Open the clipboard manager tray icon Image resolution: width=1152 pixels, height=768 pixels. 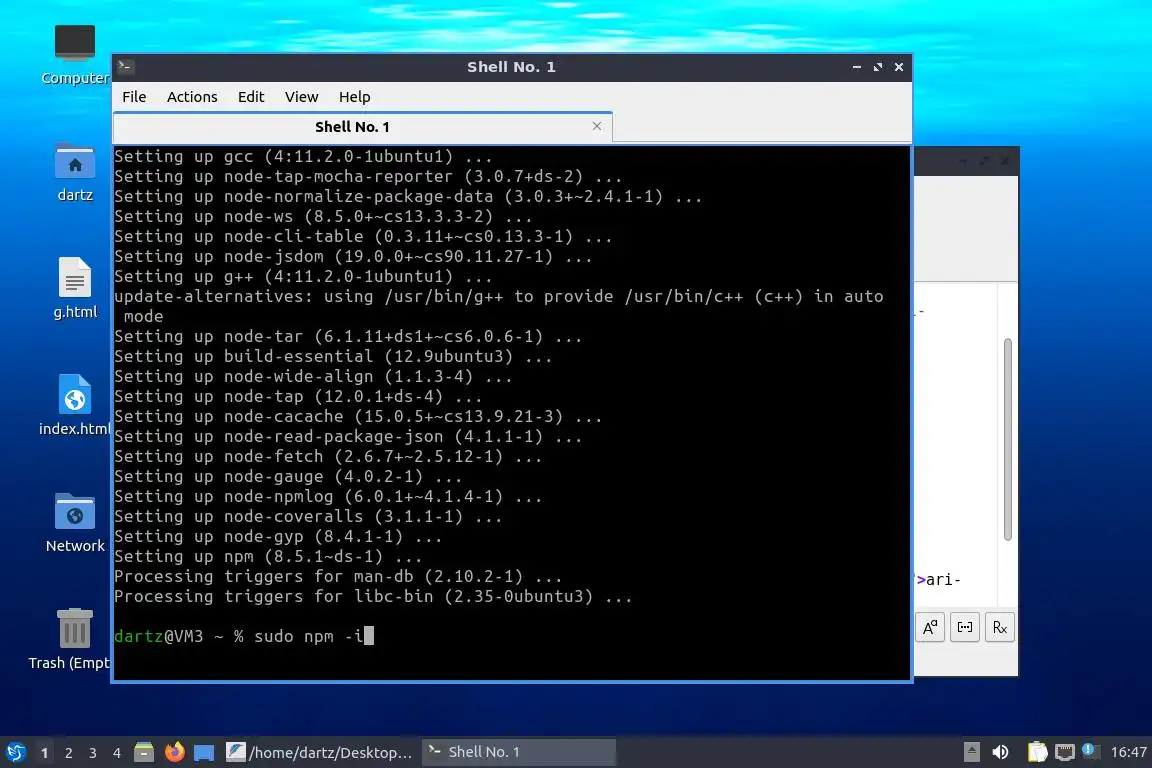(x=1037, y=752)
